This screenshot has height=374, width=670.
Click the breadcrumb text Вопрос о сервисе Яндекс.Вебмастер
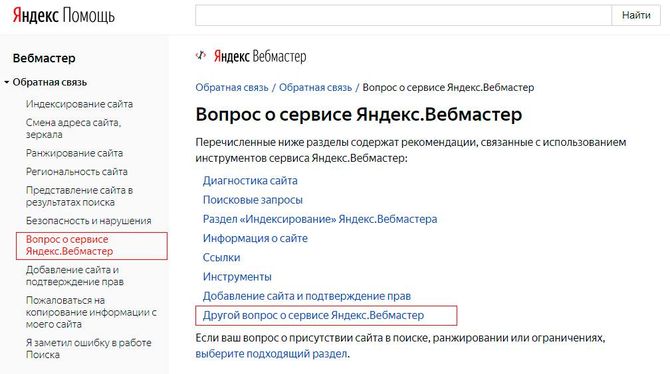click(448, 87)
